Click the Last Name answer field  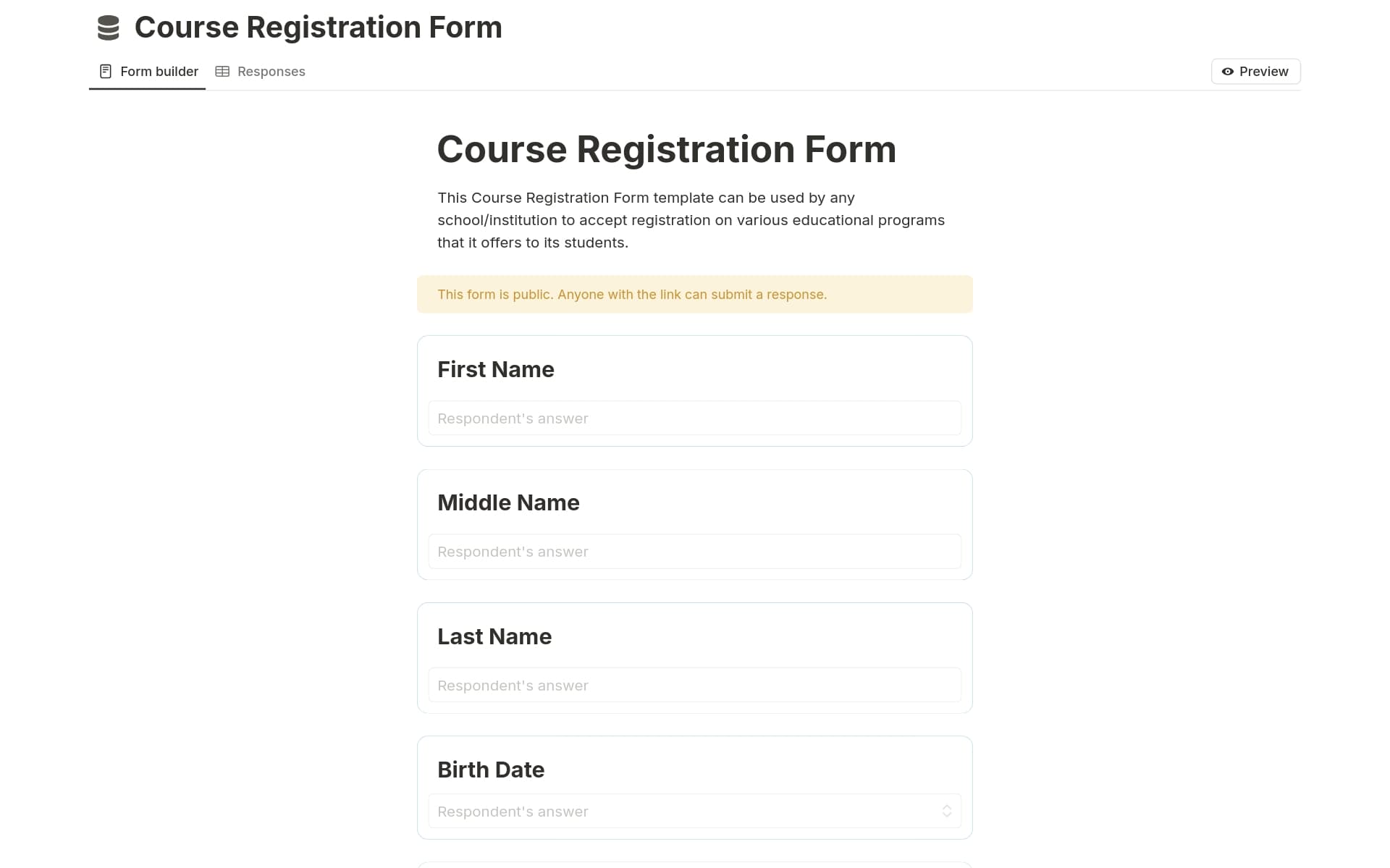pos(694,684)
